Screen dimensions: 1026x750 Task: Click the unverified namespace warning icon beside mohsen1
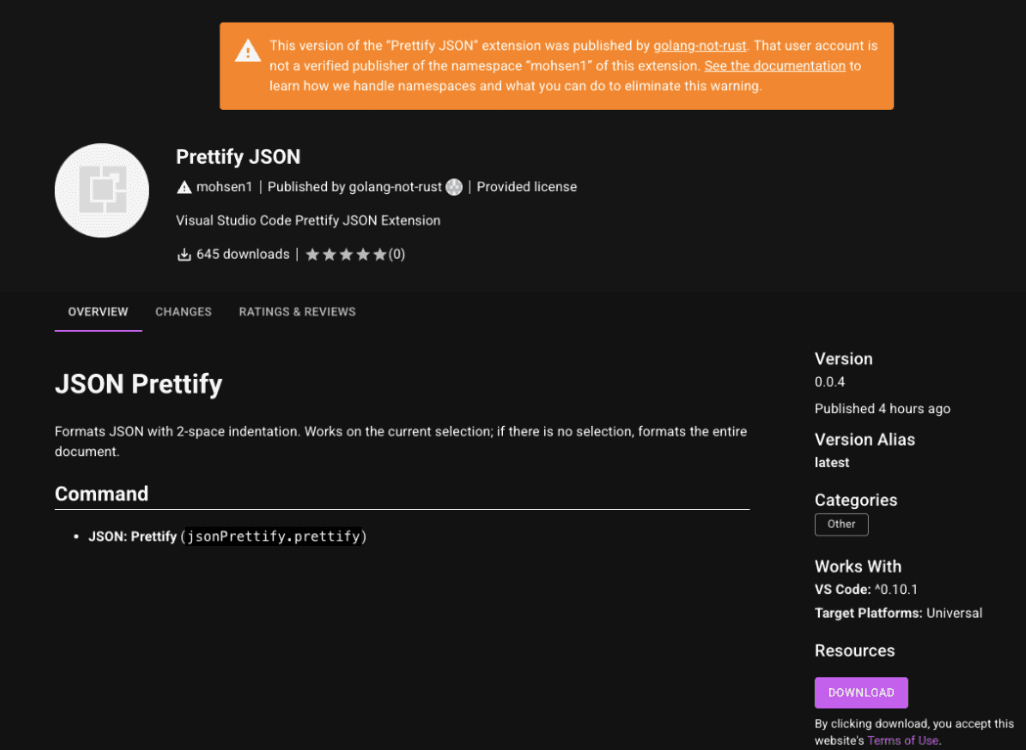pyautogui.click(x=184, y=188)
